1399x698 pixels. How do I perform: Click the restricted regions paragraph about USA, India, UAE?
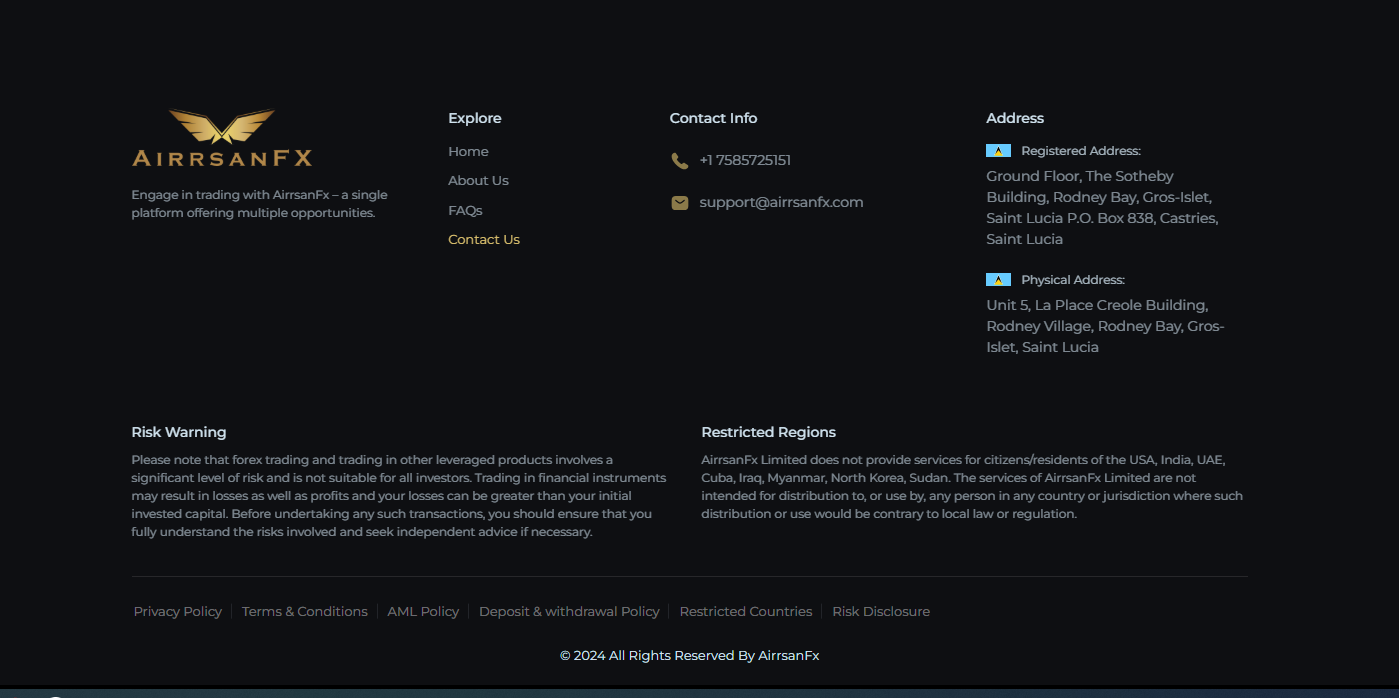coord(972,487)
